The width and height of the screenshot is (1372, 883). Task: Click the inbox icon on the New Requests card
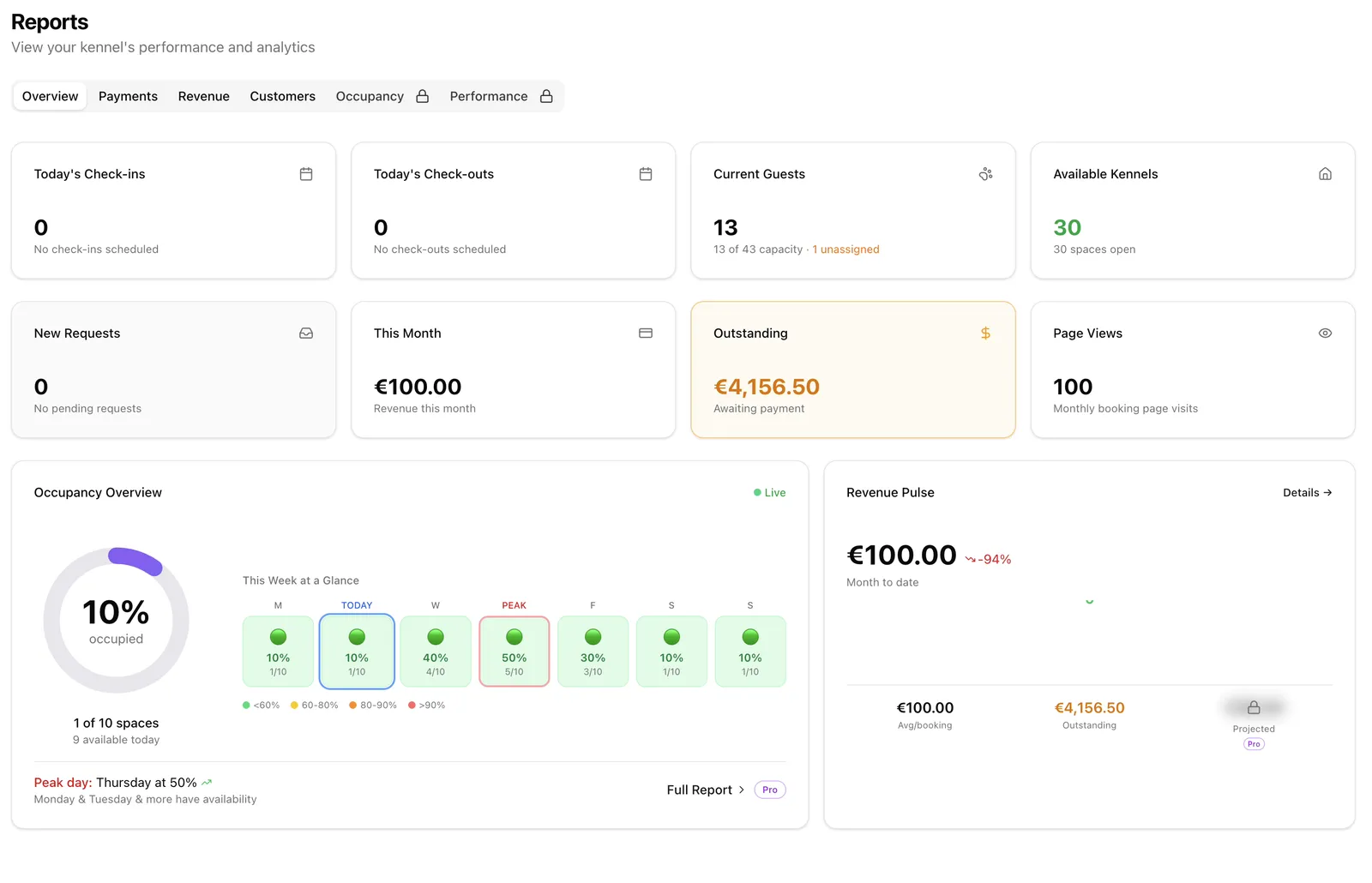click(x=306, y=333)
